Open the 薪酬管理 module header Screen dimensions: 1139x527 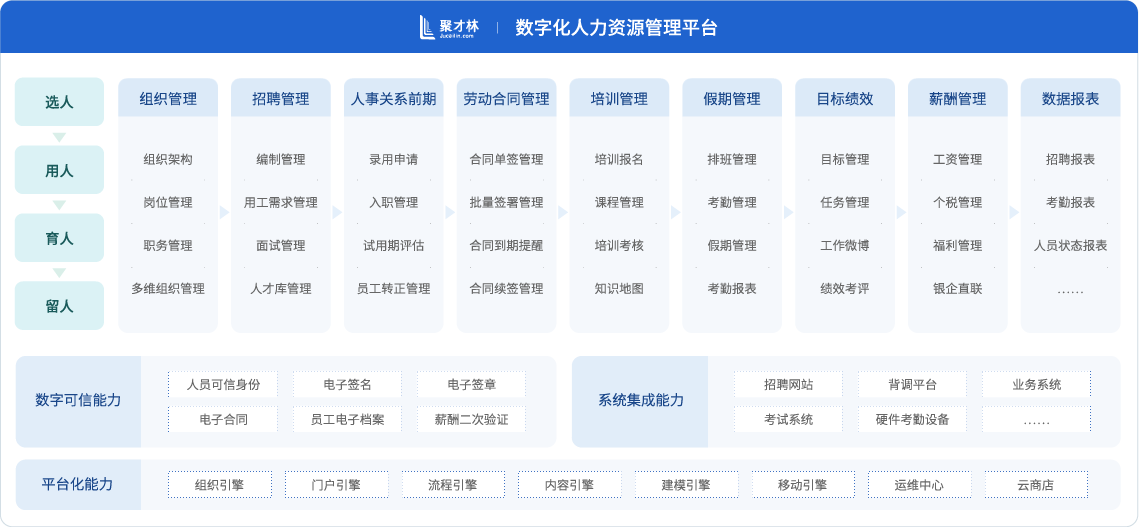(x=957, y=98)
